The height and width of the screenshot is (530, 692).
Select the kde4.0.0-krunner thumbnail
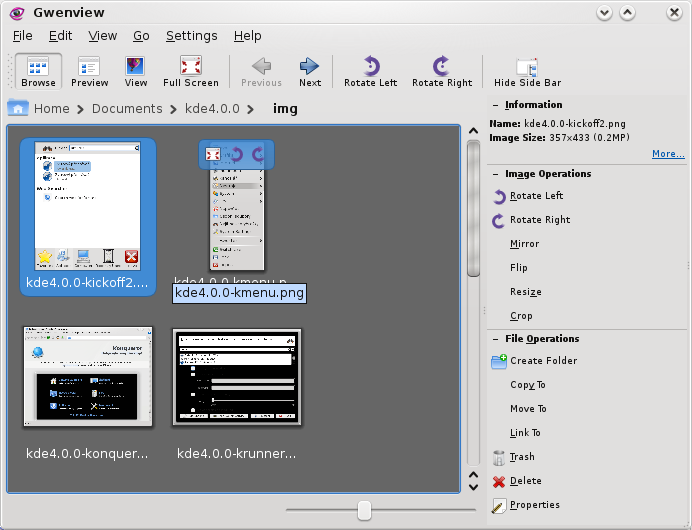[237, 377]
